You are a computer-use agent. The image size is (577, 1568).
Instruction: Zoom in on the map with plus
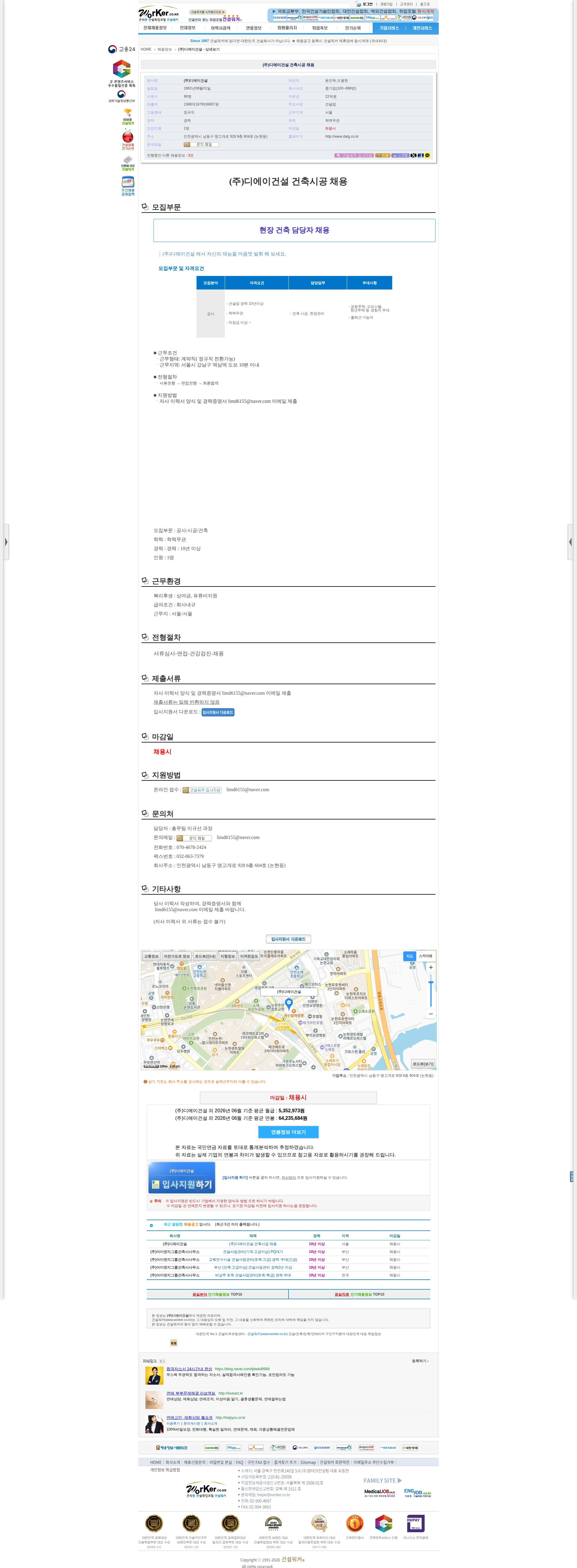pos(431,966)
